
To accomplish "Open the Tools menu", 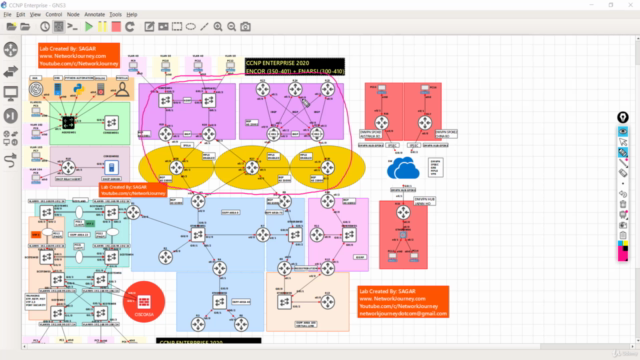I will pos(116,14).
